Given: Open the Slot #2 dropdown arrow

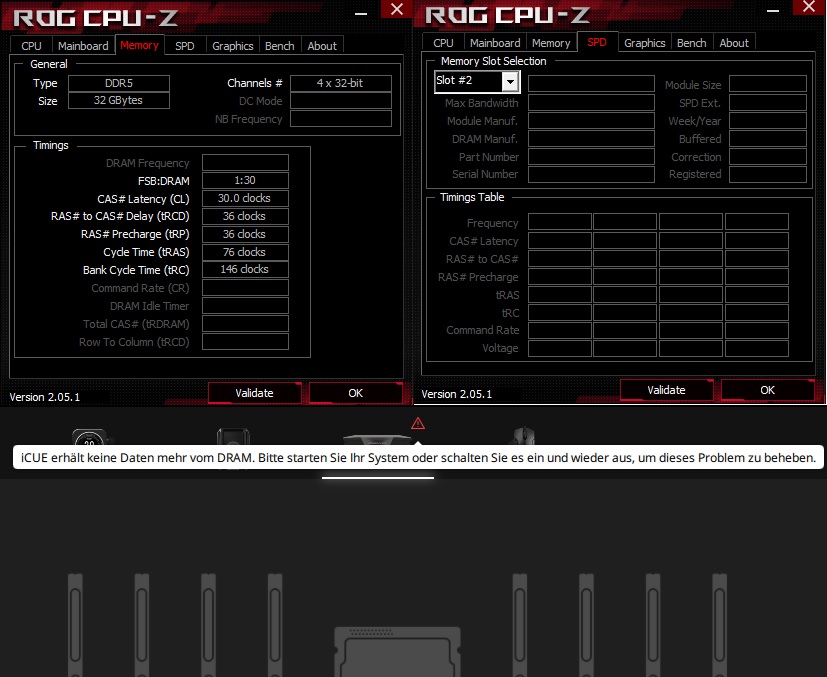Looking at the screenshot, I should 510,82.
